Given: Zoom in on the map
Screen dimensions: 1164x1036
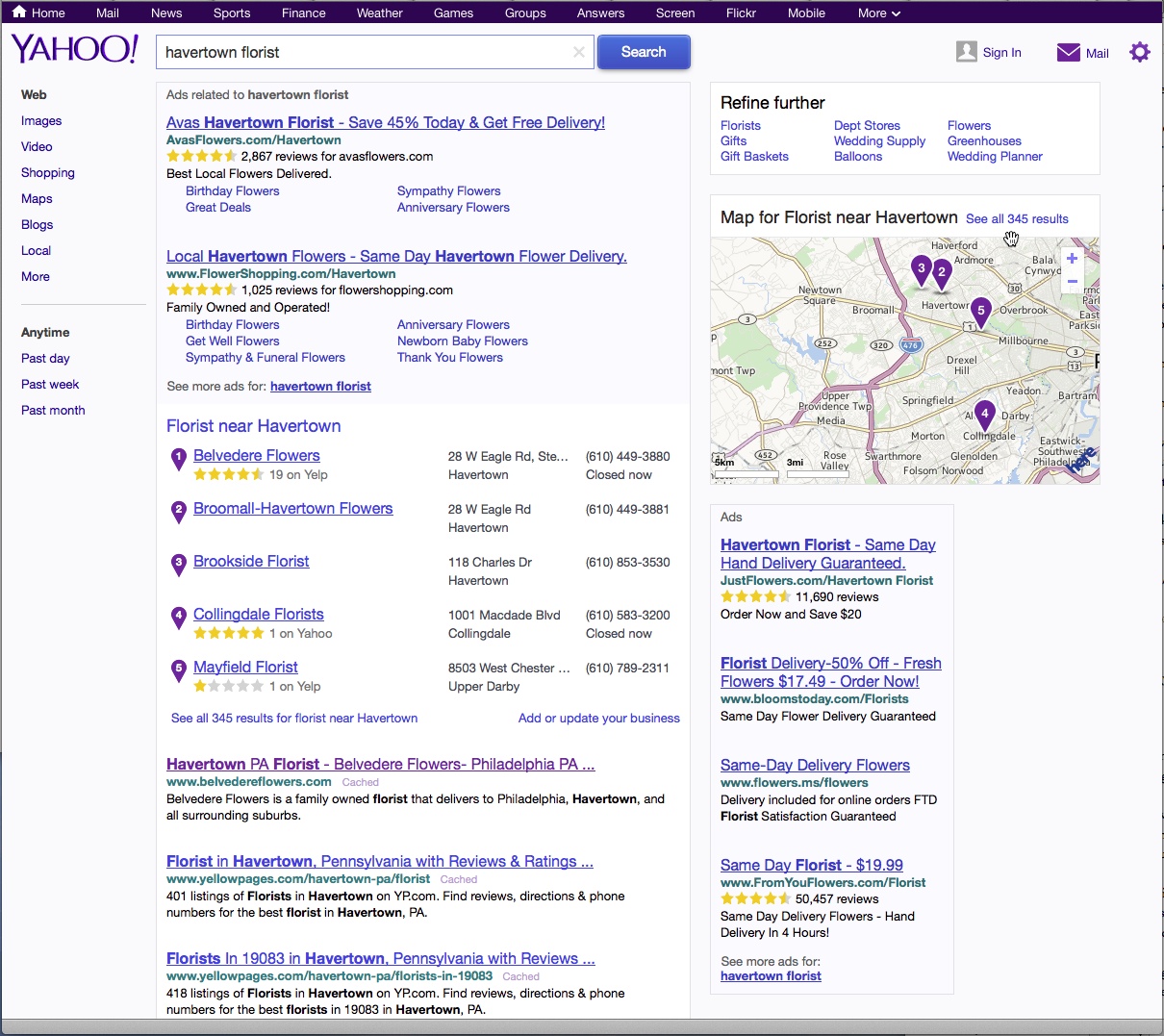Looking at the screenshot, I should pyautogui.click(x=1072, y=258).
